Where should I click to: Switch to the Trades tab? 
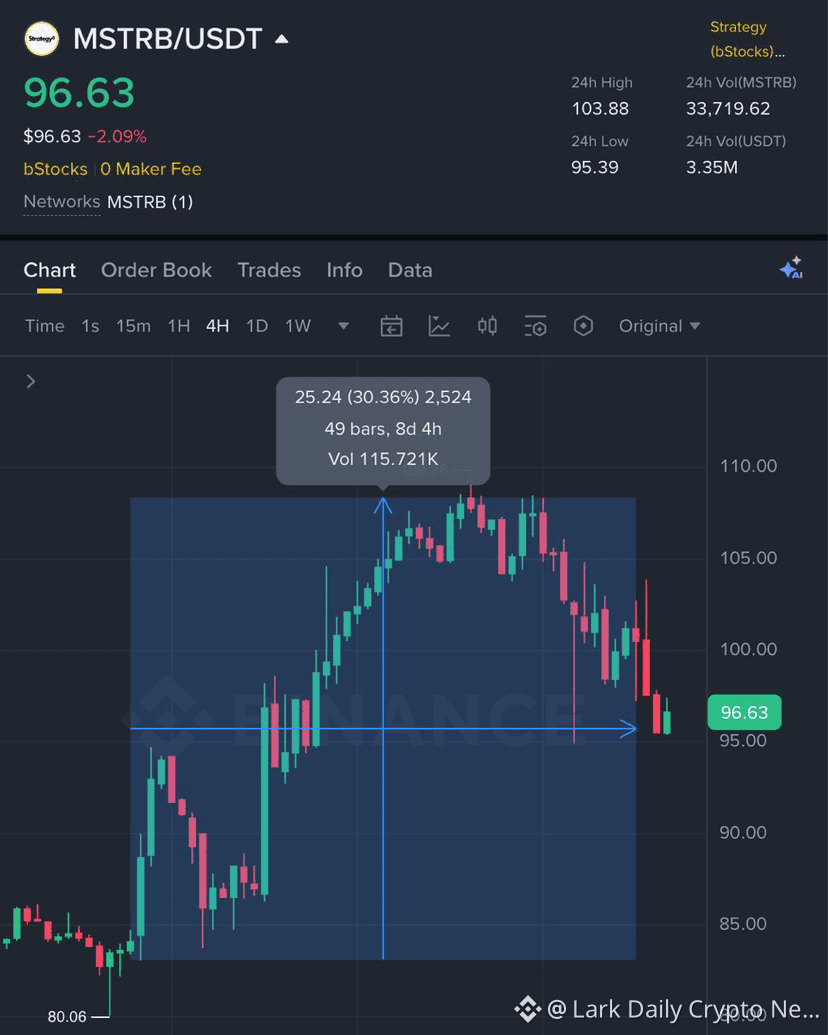click(269, 270)
